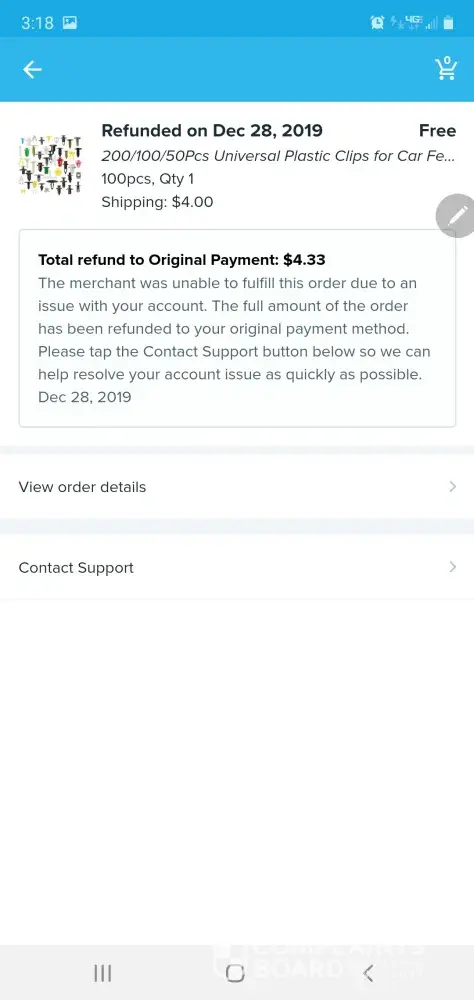Tap the 3:18 clock in status bar
The width and height of the screenshot is (474, 1000).
point(37,23)
